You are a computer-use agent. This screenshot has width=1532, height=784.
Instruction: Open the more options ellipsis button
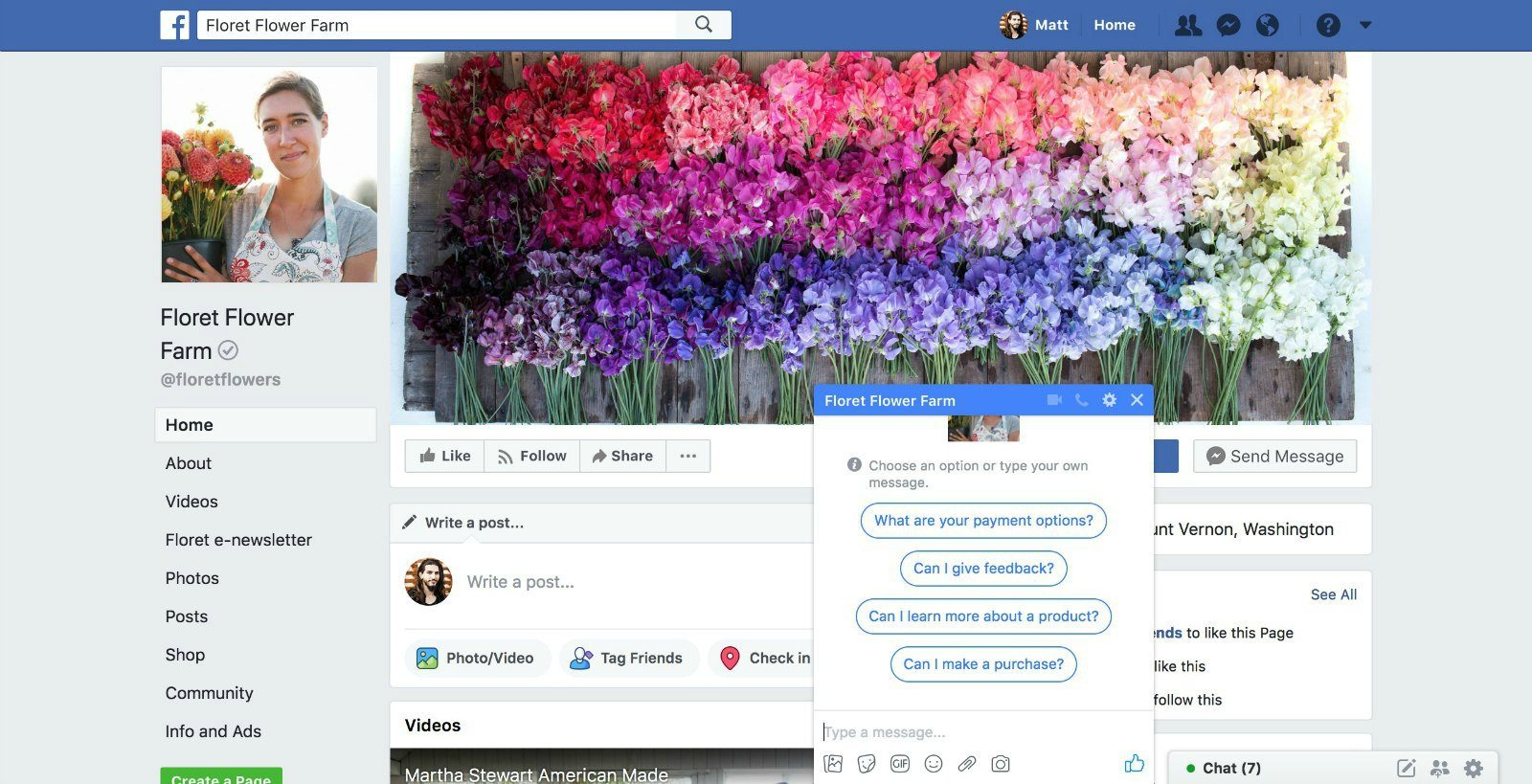(688, 456)
